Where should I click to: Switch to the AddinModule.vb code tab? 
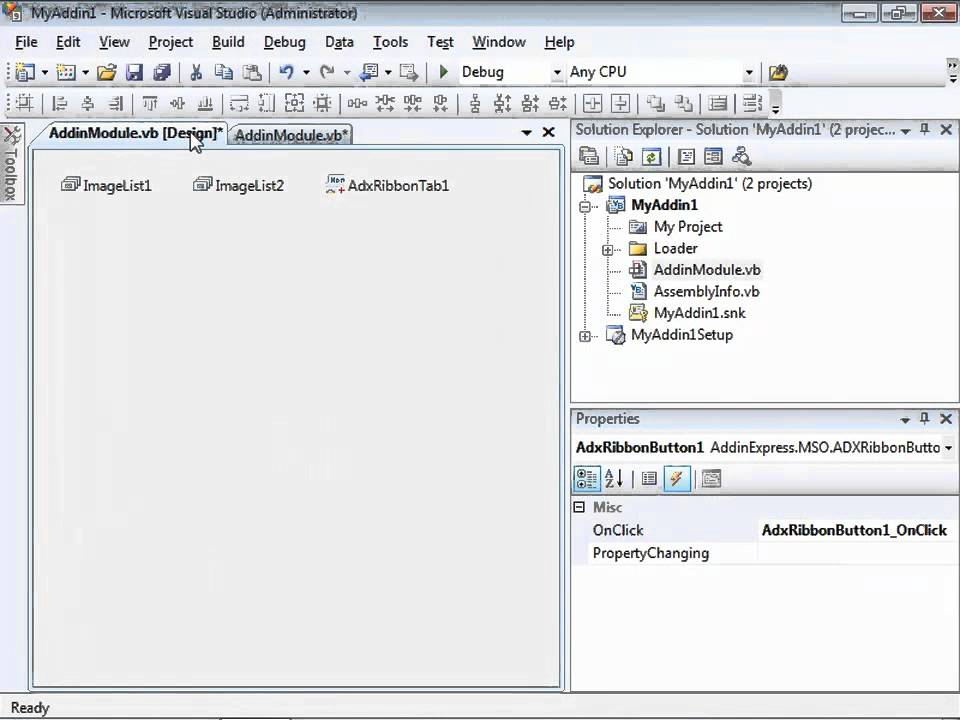coord(291,135)
